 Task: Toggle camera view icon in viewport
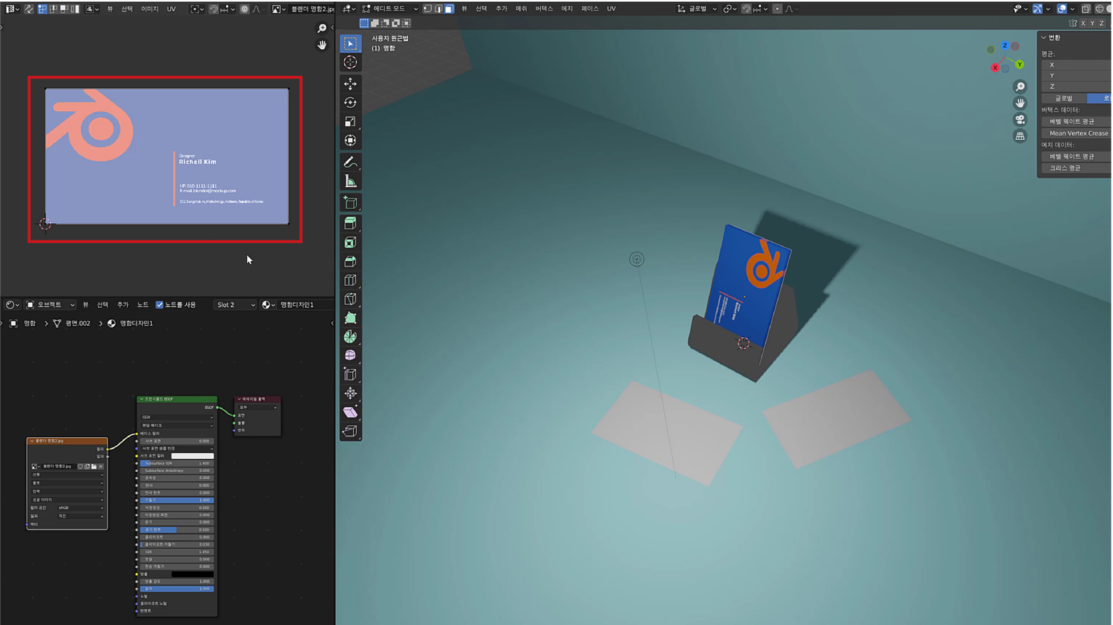point(1020,119)
